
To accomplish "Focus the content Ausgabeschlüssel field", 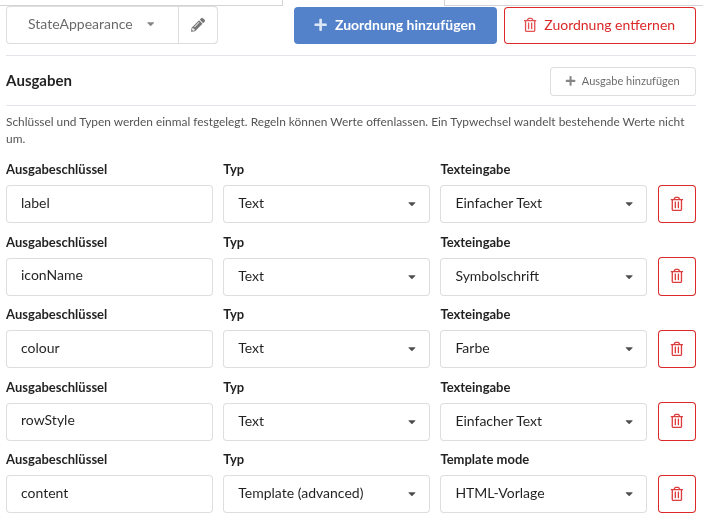I will [109, 494].
